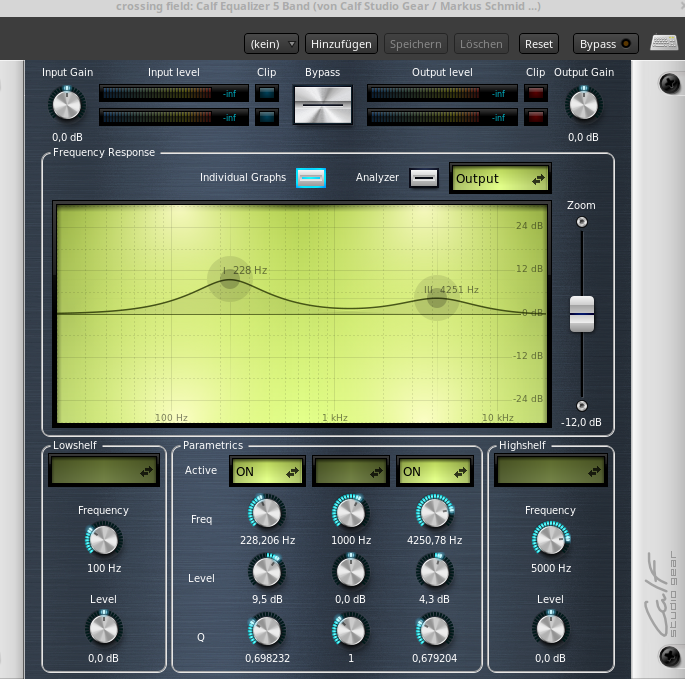
Task: Click the Freq knob showing 1000 Hz
Action: (350, 513)
